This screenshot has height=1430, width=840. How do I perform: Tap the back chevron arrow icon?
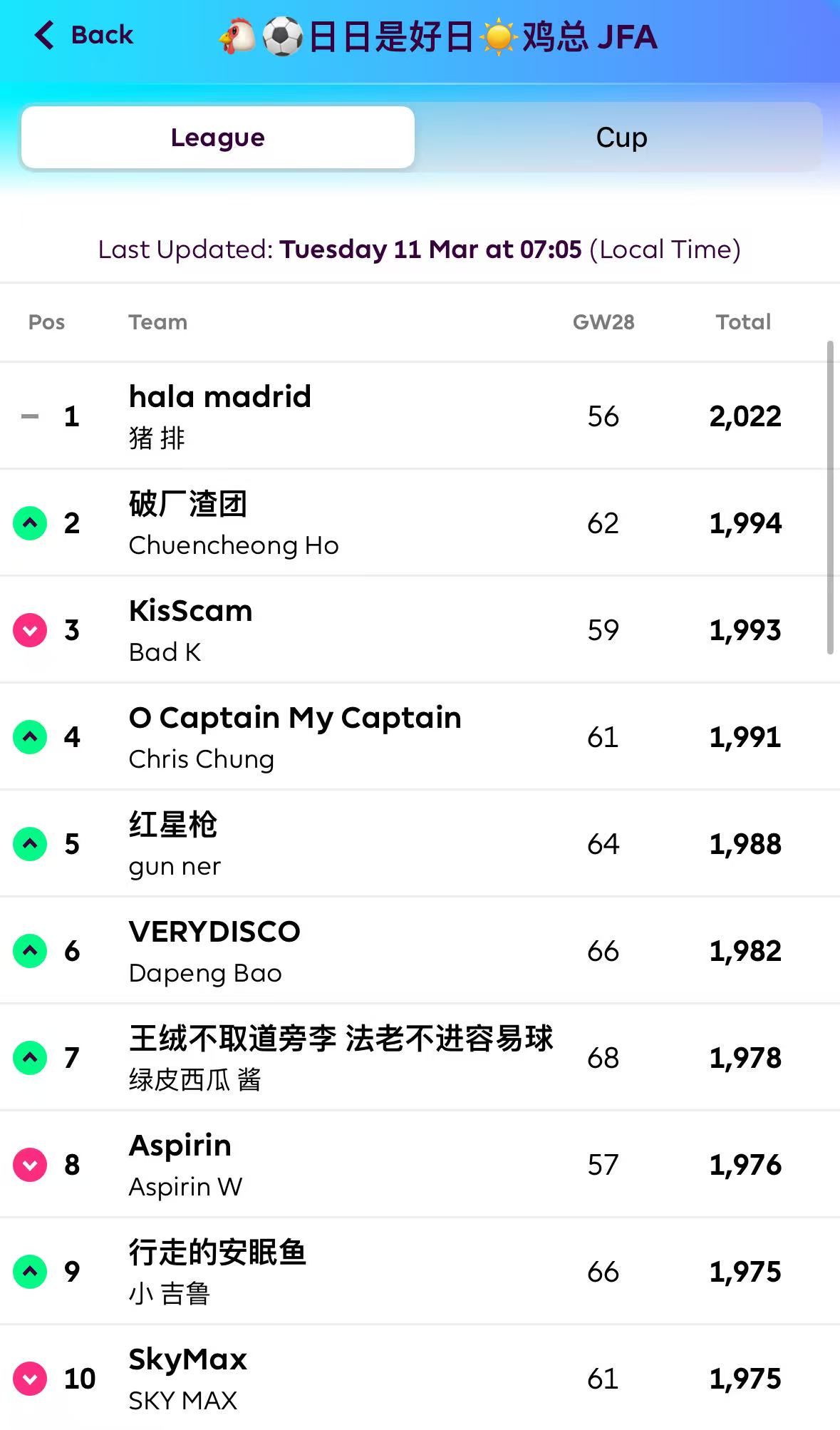pyautogui.click(x=44, y=35)
